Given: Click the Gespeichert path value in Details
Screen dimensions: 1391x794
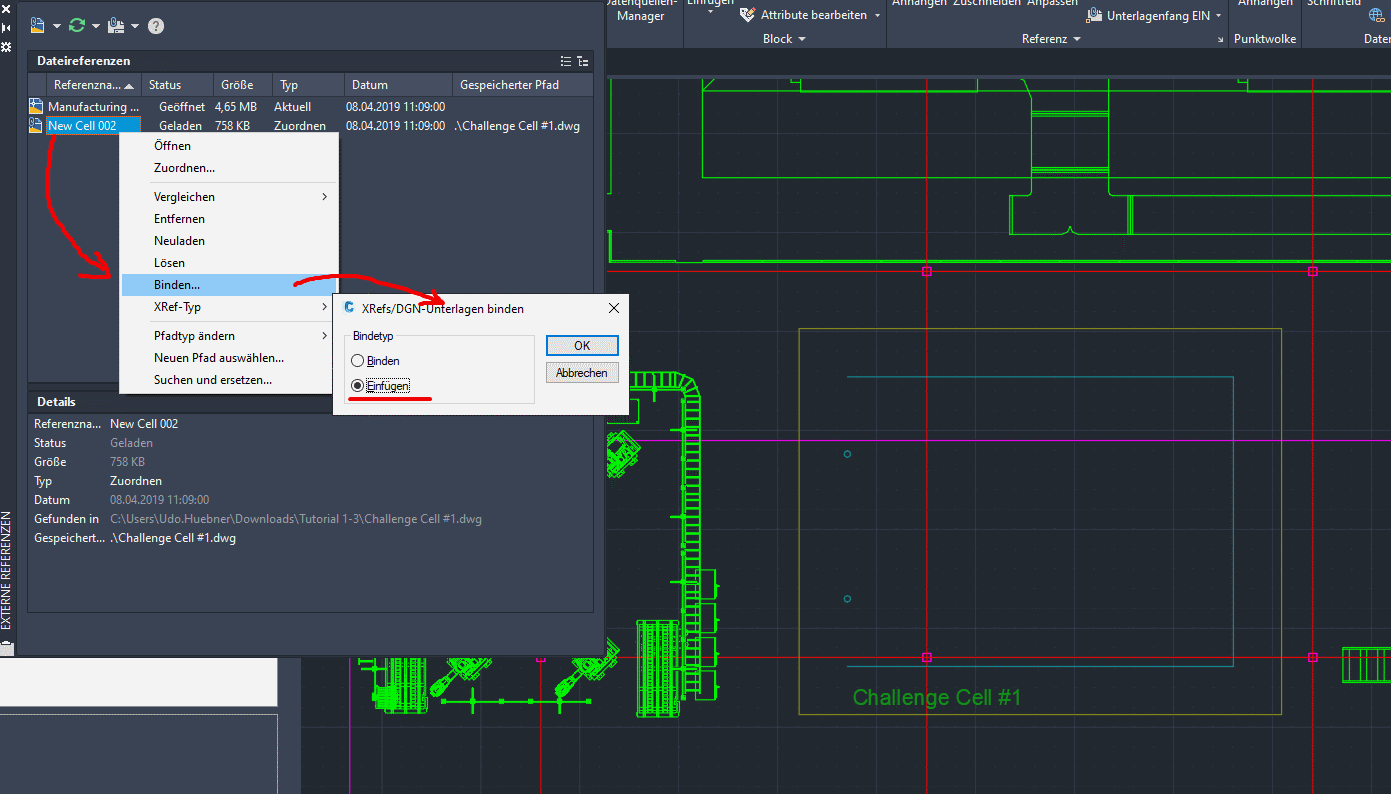Looking at the screenshot, I should [173, 538].
